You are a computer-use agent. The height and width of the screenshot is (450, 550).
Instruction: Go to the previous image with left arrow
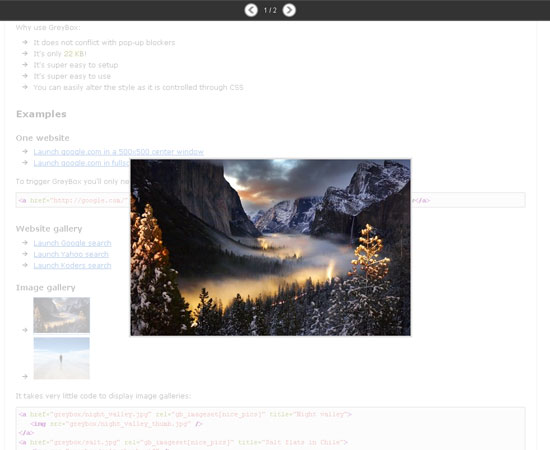251,10
